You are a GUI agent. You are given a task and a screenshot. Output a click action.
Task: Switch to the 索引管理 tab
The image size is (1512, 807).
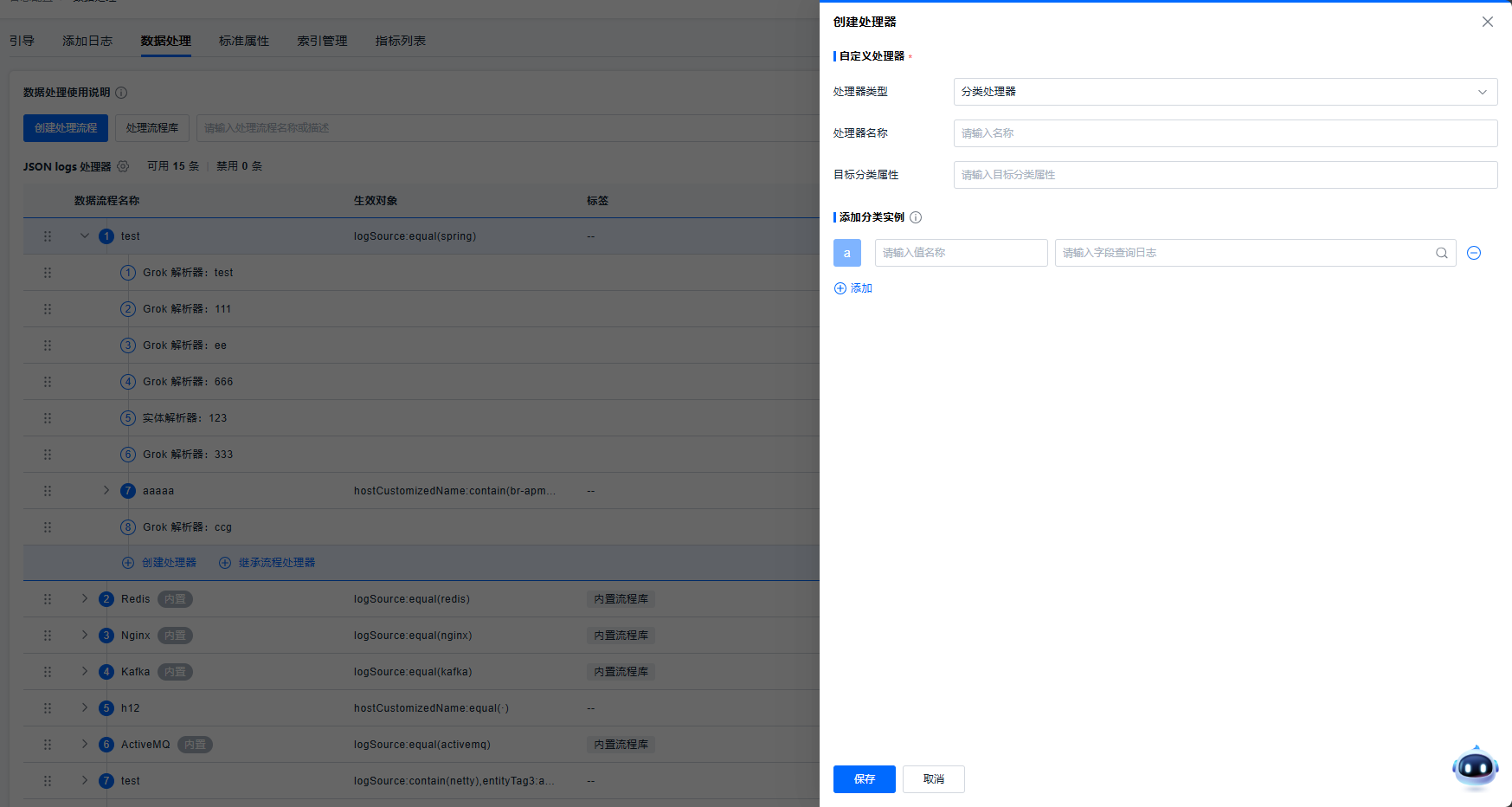click(322, 41)
